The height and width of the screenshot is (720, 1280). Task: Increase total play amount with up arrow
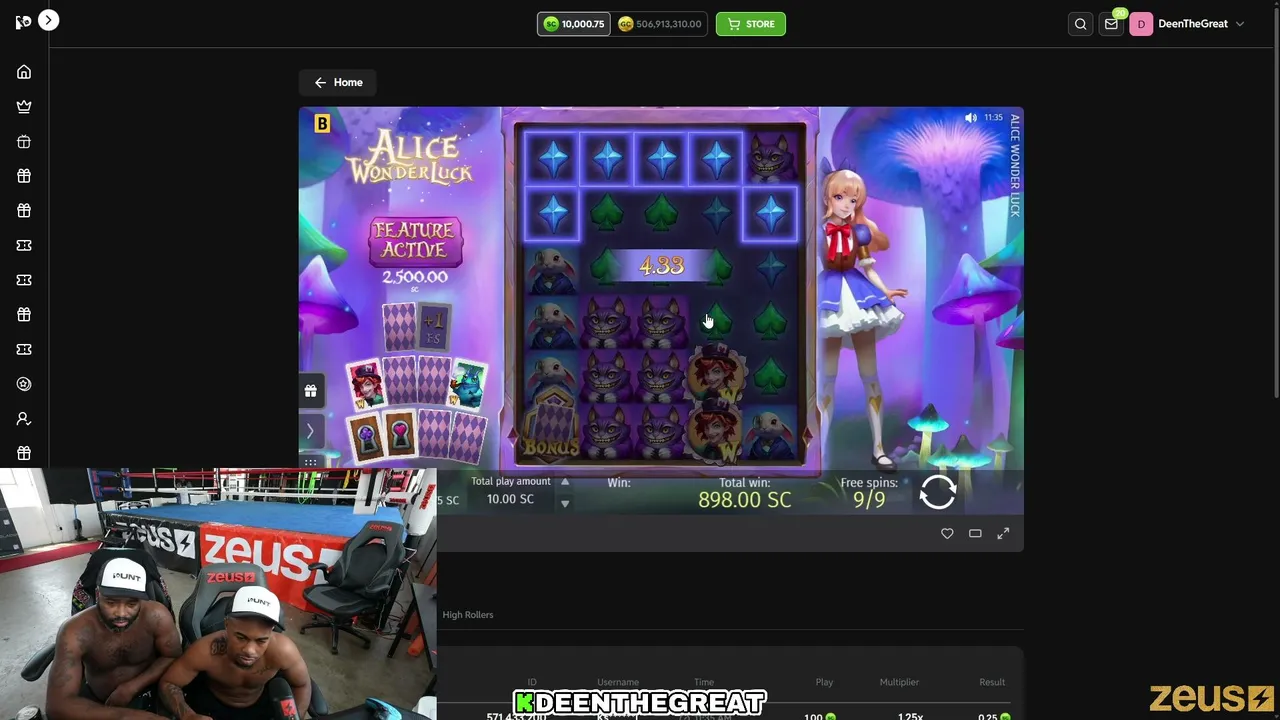(565, 482)
